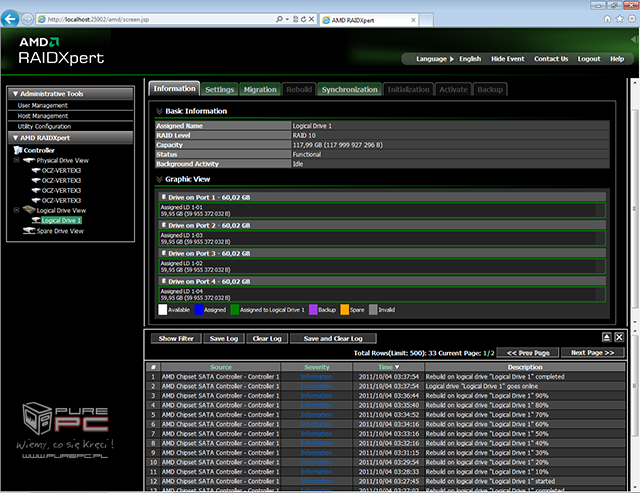The height and width of the screenshot is (493, 640).
Task: Sort the log by Time column
Action: 389,367
